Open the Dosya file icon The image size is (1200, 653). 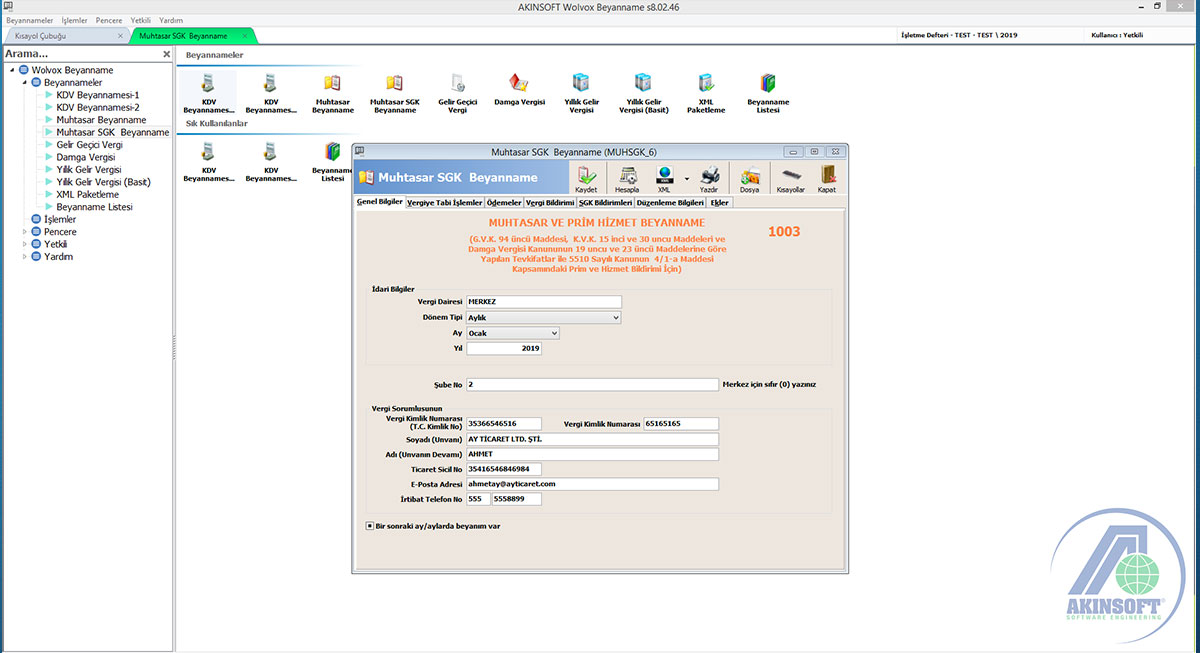pos(749,177)
